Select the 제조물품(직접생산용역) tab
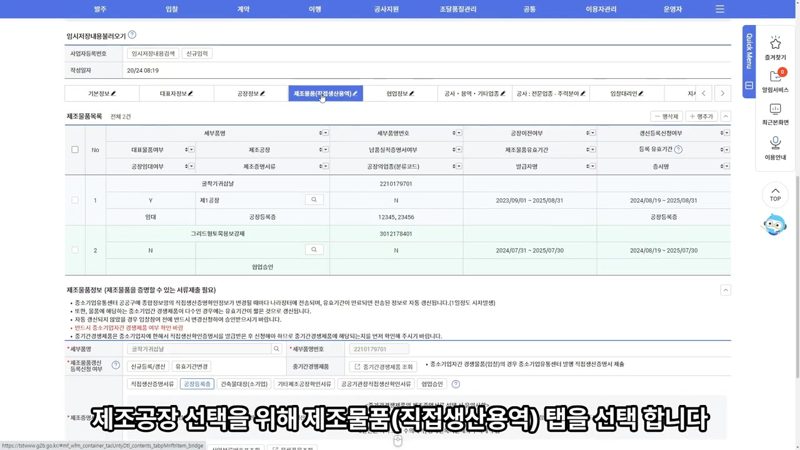The width and height of the screenshot is (800, 450). pos(326,93)
